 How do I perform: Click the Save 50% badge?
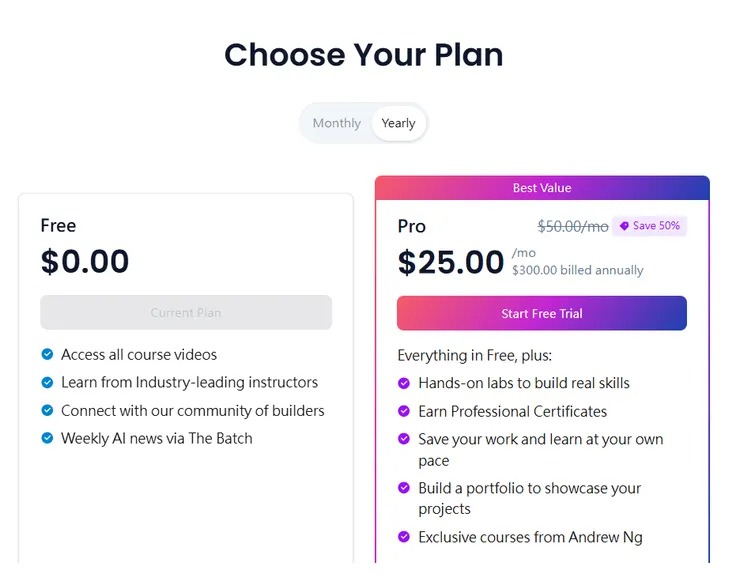(649, 226)
